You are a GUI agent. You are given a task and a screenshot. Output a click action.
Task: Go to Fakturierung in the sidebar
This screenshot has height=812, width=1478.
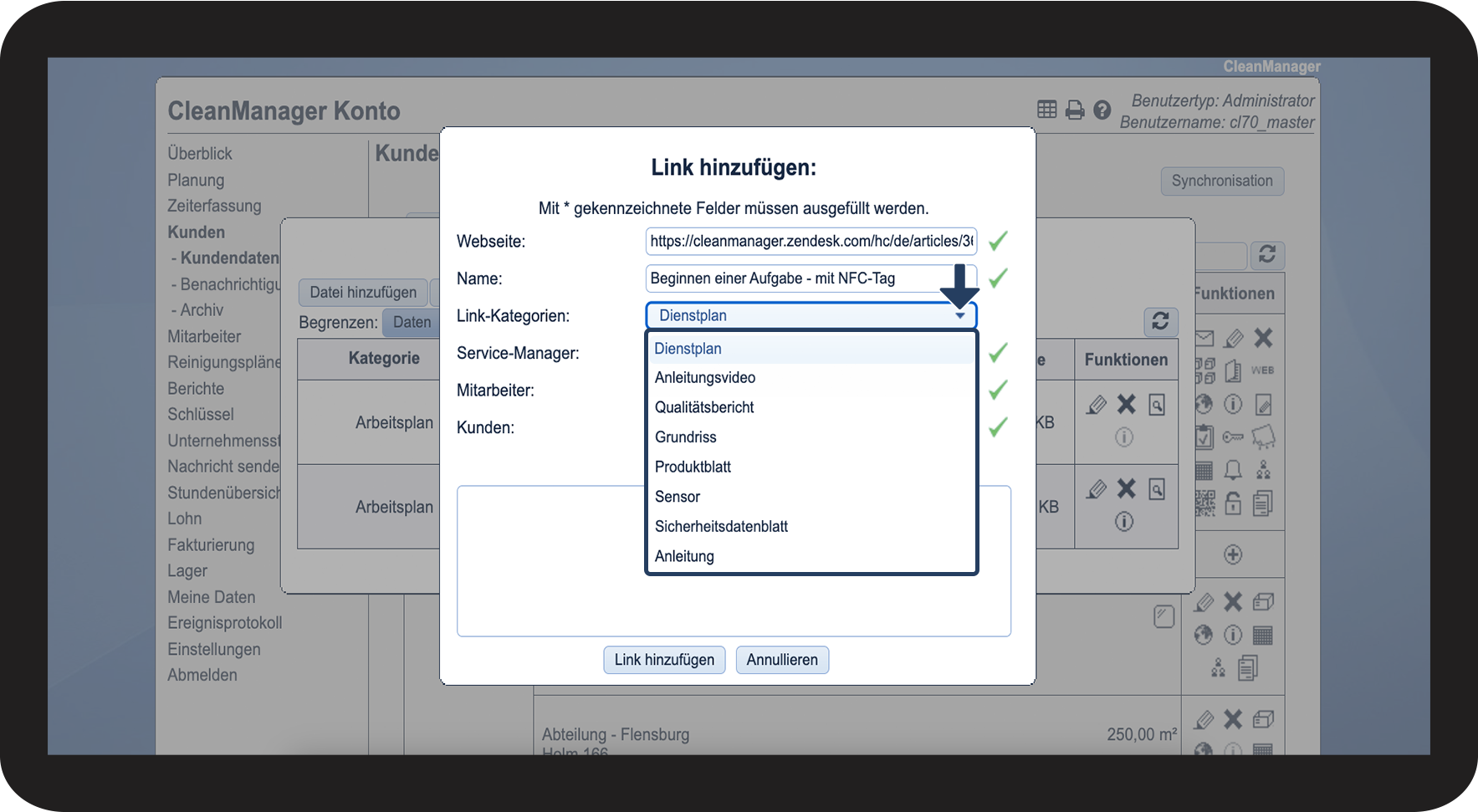click(x=211, y=545)
